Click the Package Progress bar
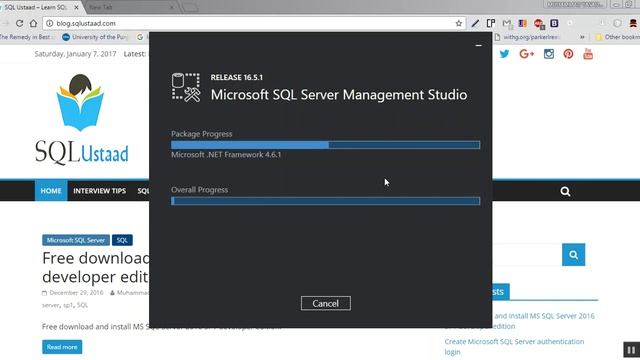 tap(325, 145)
